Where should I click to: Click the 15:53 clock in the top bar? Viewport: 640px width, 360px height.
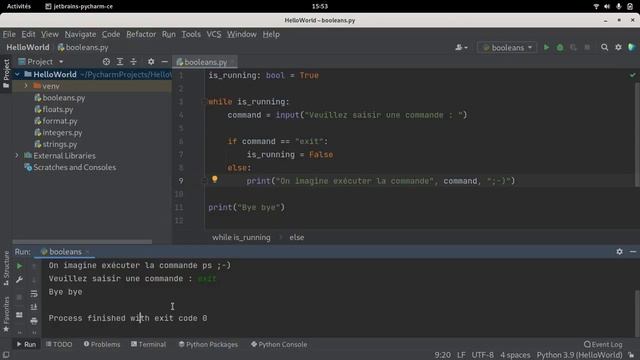[320, 6]
